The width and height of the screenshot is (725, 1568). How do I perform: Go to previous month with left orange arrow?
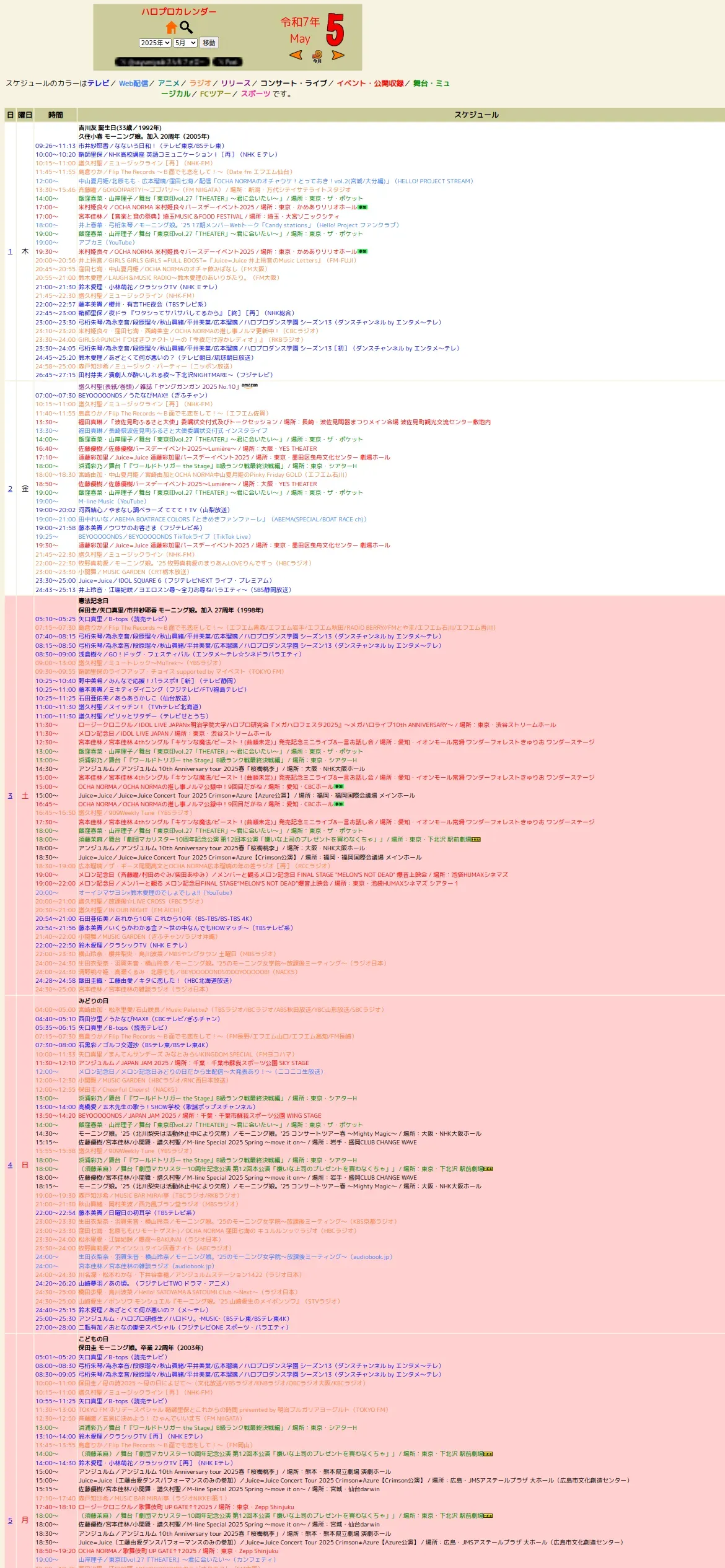[296, 55]
